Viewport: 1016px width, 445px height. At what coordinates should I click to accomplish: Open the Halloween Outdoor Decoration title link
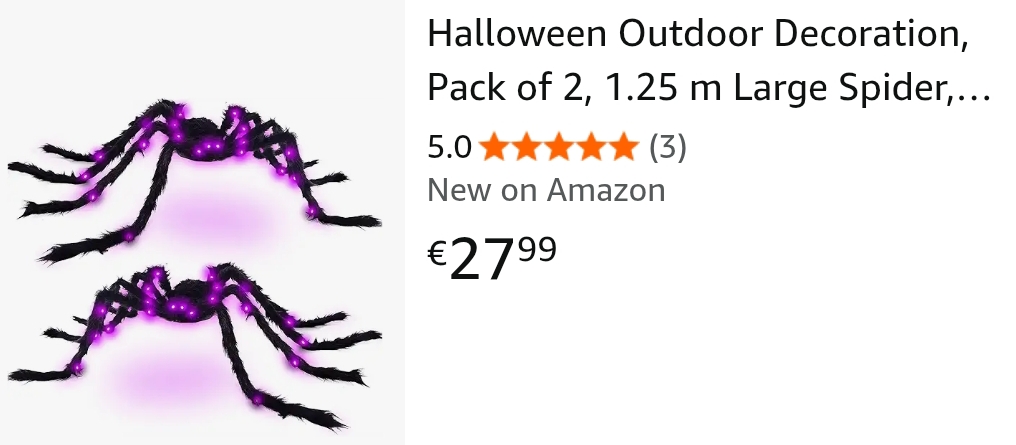coord(709,60)
